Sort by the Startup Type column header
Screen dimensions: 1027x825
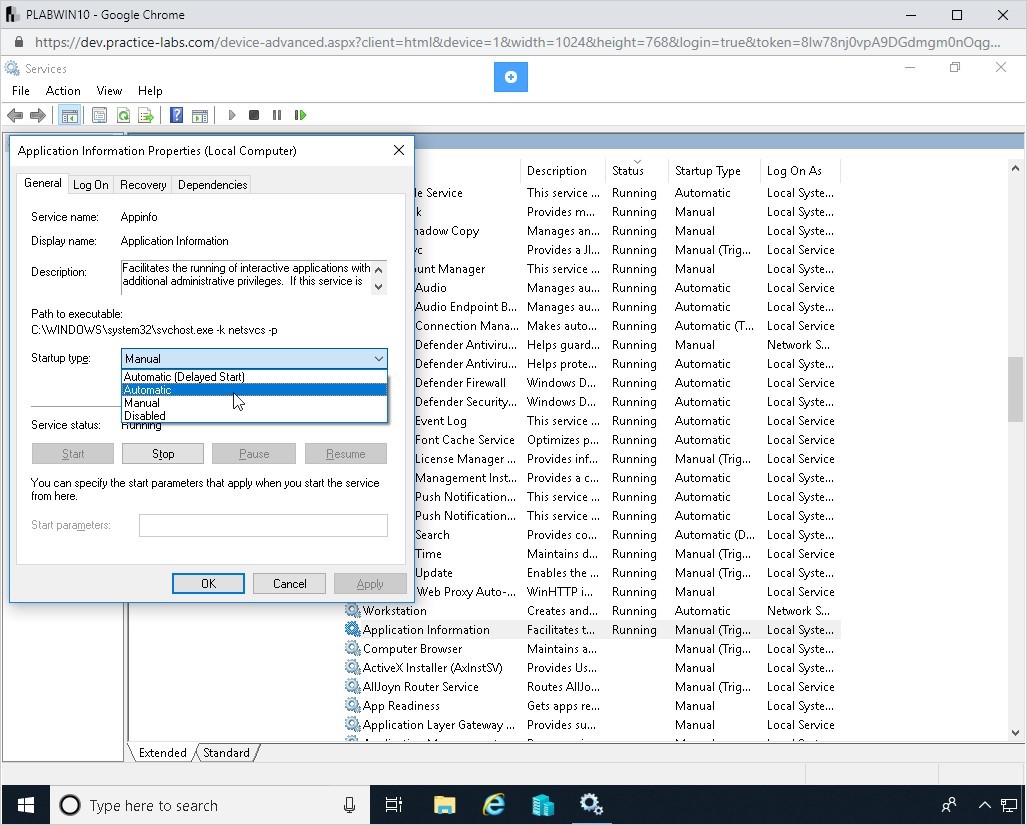click(x=714, y=170)
